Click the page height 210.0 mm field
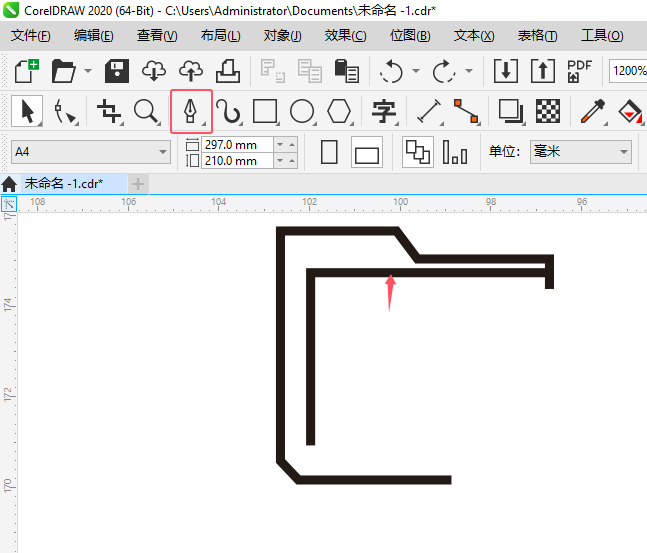The image size is (647, 553). [237, 161]
